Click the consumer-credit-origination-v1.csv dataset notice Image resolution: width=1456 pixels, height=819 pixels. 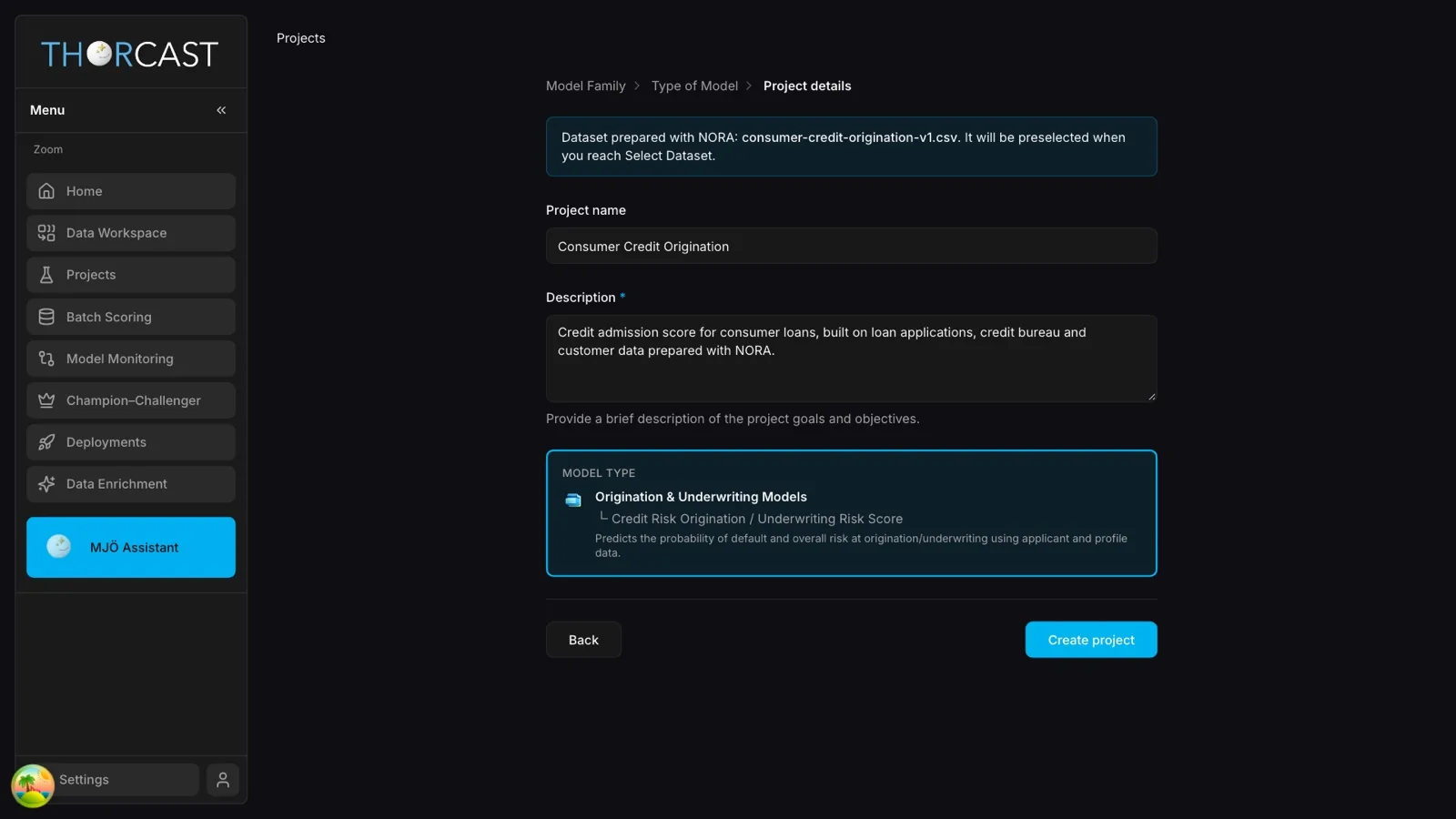852,147
